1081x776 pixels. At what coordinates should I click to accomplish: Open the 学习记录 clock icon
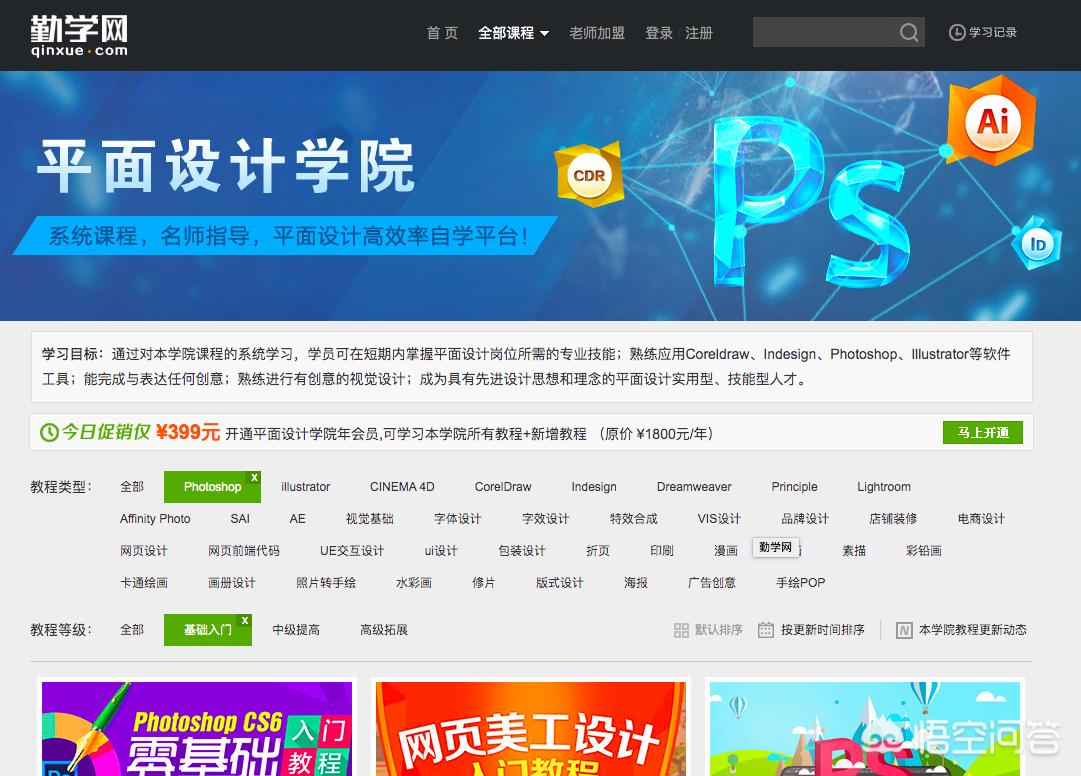point(957,32)
